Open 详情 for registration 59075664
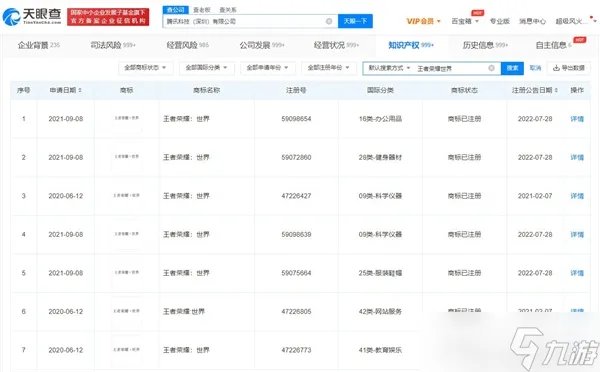 click(x=577, y=273)
